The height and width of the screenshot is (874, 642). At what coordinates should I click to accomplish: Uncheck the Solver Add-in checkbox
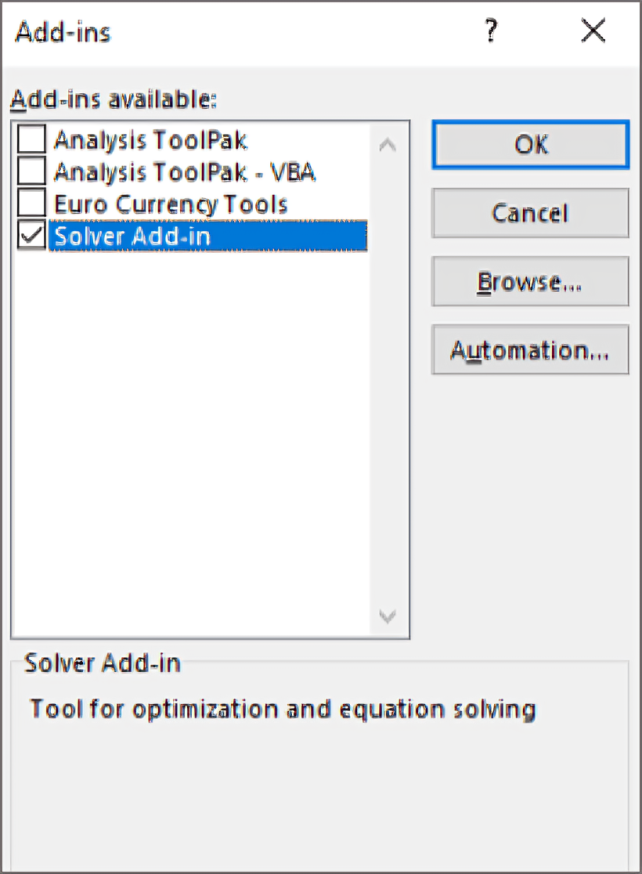[31, 235]
